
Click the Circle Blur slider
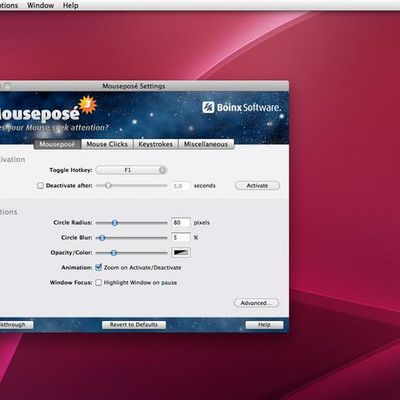[x=131, y=238]
